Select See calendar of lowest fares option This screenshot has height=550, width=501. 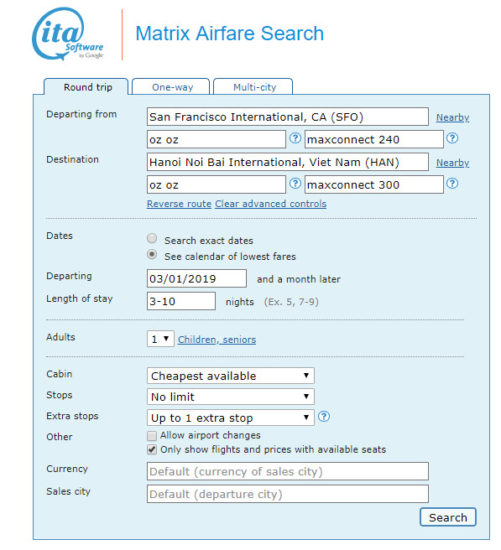coord(152,254)
